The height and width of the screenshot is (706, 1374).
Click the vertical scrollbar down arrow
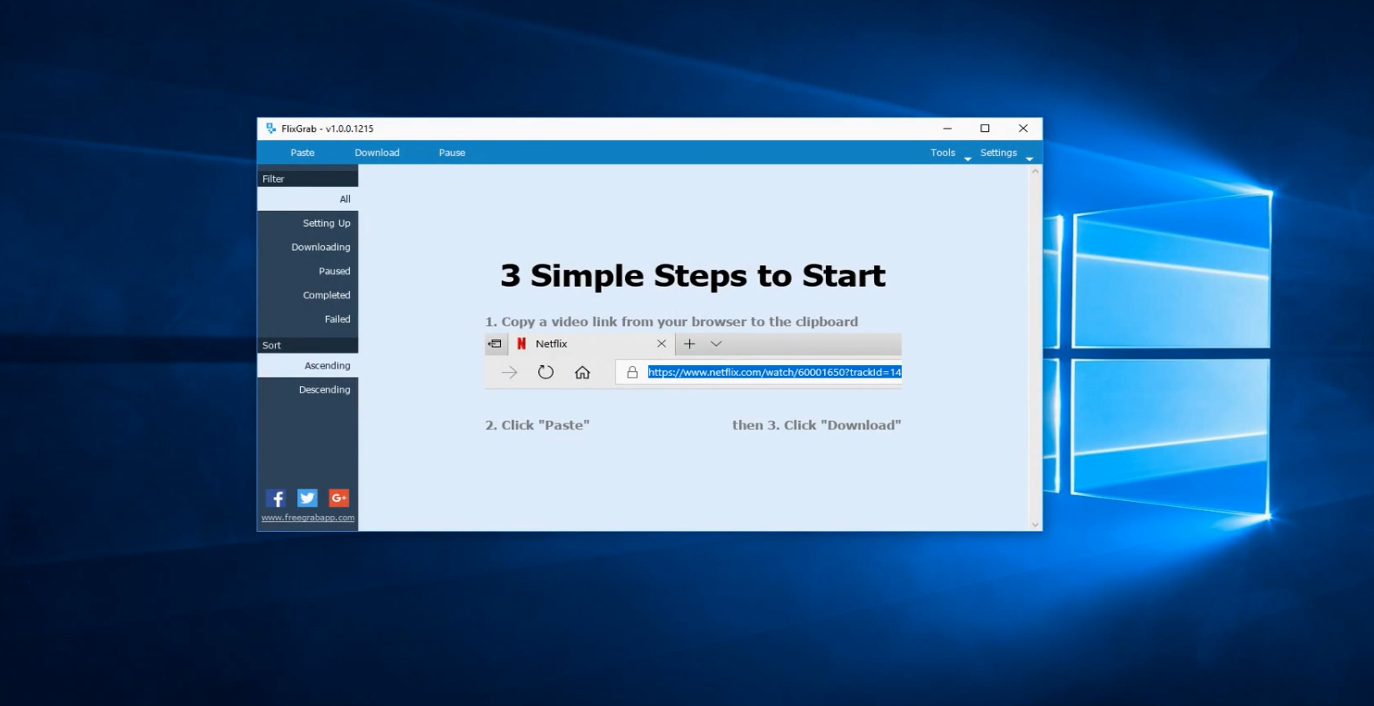[1035, 524]
